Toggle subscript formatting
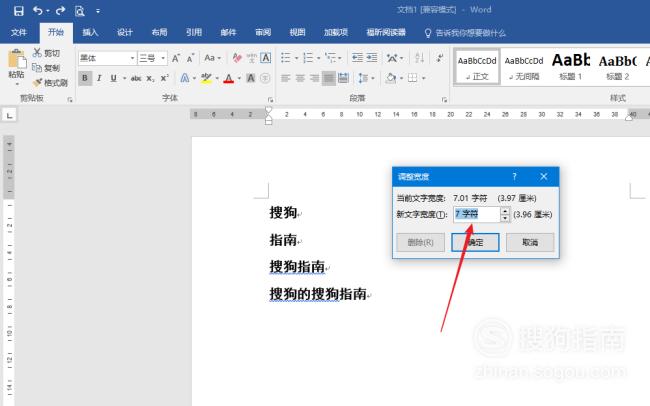 (150, 78)
